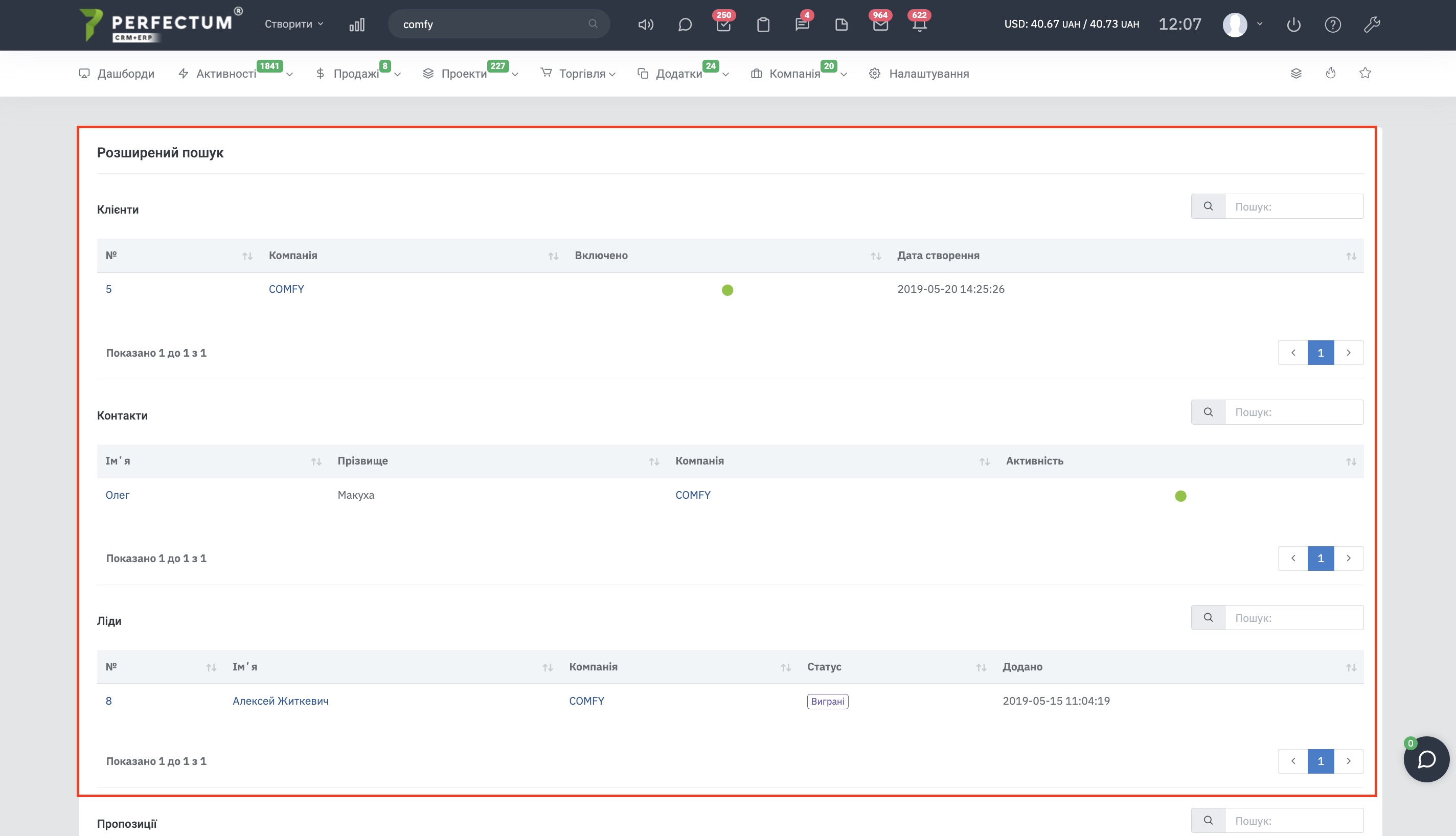Image resolution: width=1456 pixels, height=836 pixels.
Task: Sort Ліди table by Статус column
Action: [824, 667]
